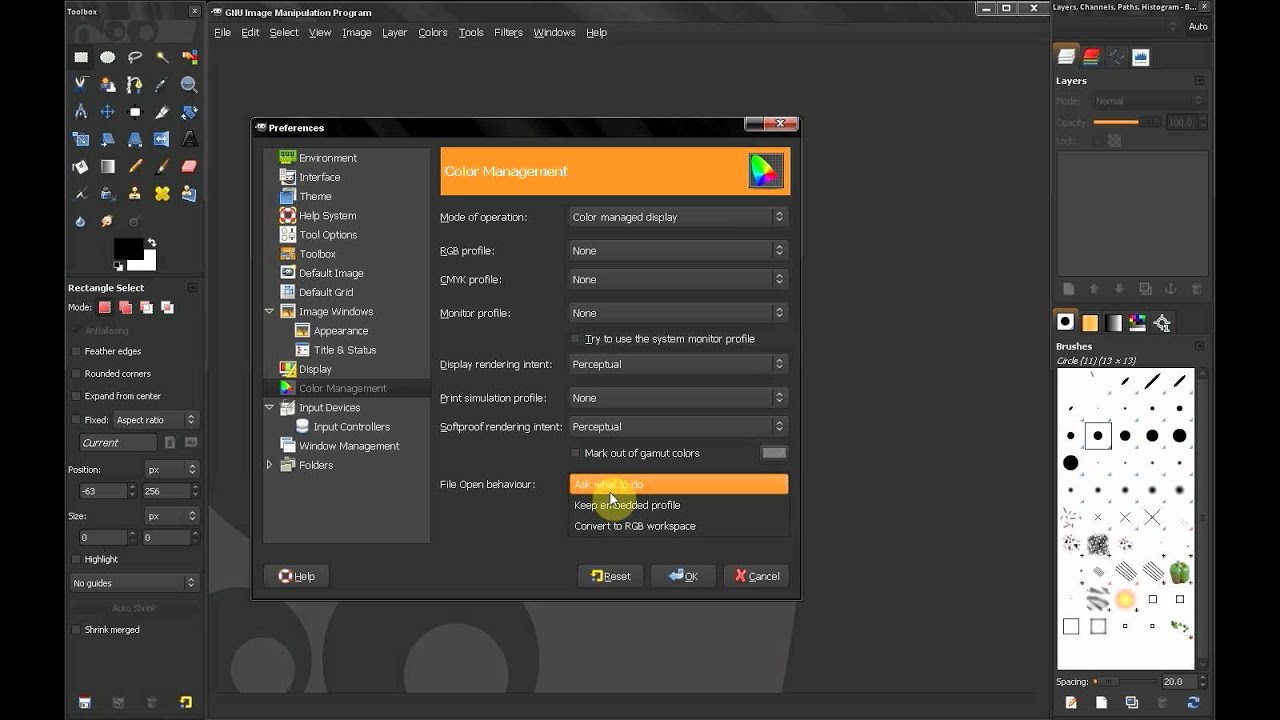Click the black foreground color swatch
The image size is (1280, 720).
[128, 248]
